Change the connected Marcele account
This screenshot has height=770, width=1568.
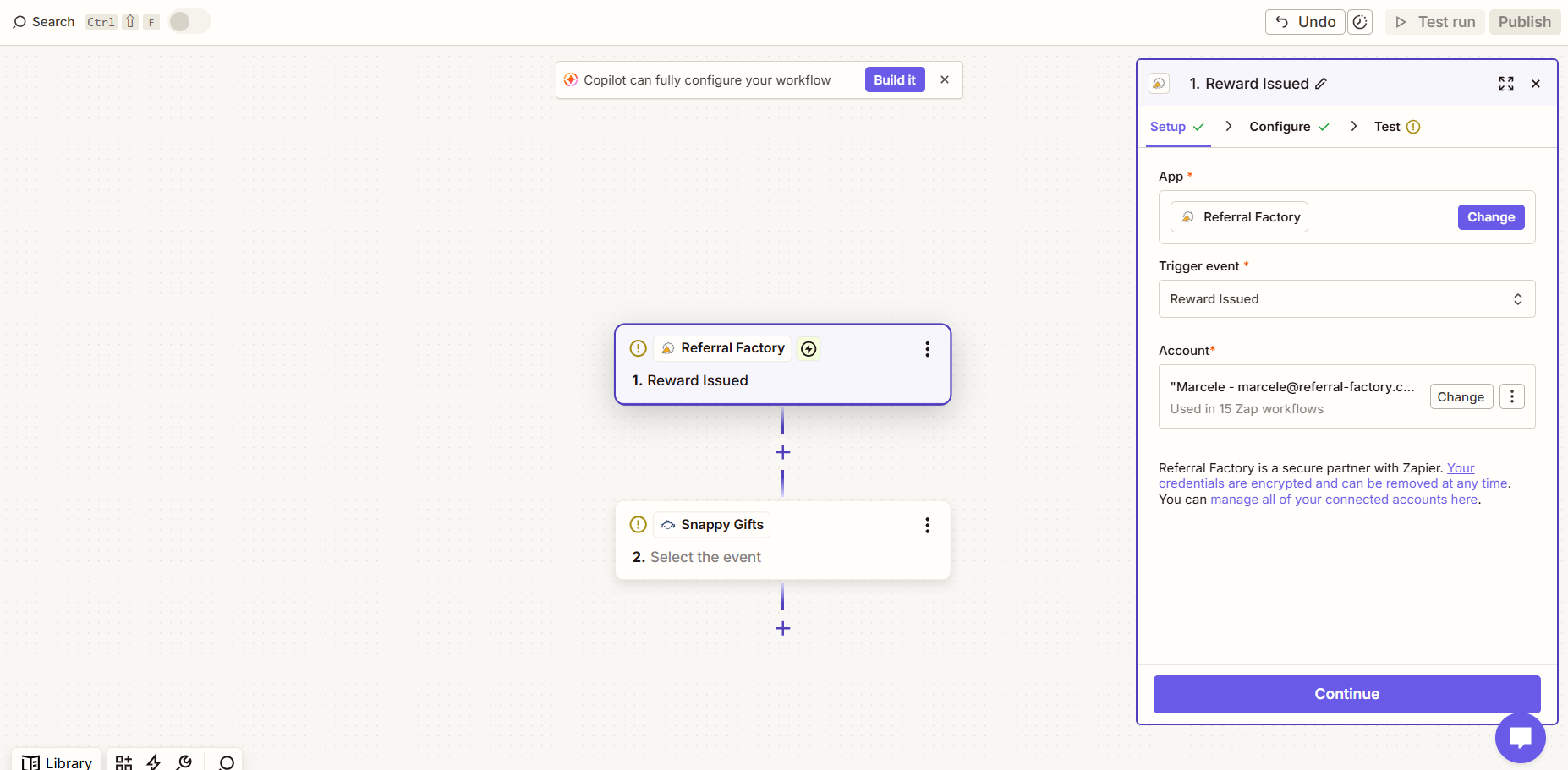pyautogui.click(x=1461, y=396)
